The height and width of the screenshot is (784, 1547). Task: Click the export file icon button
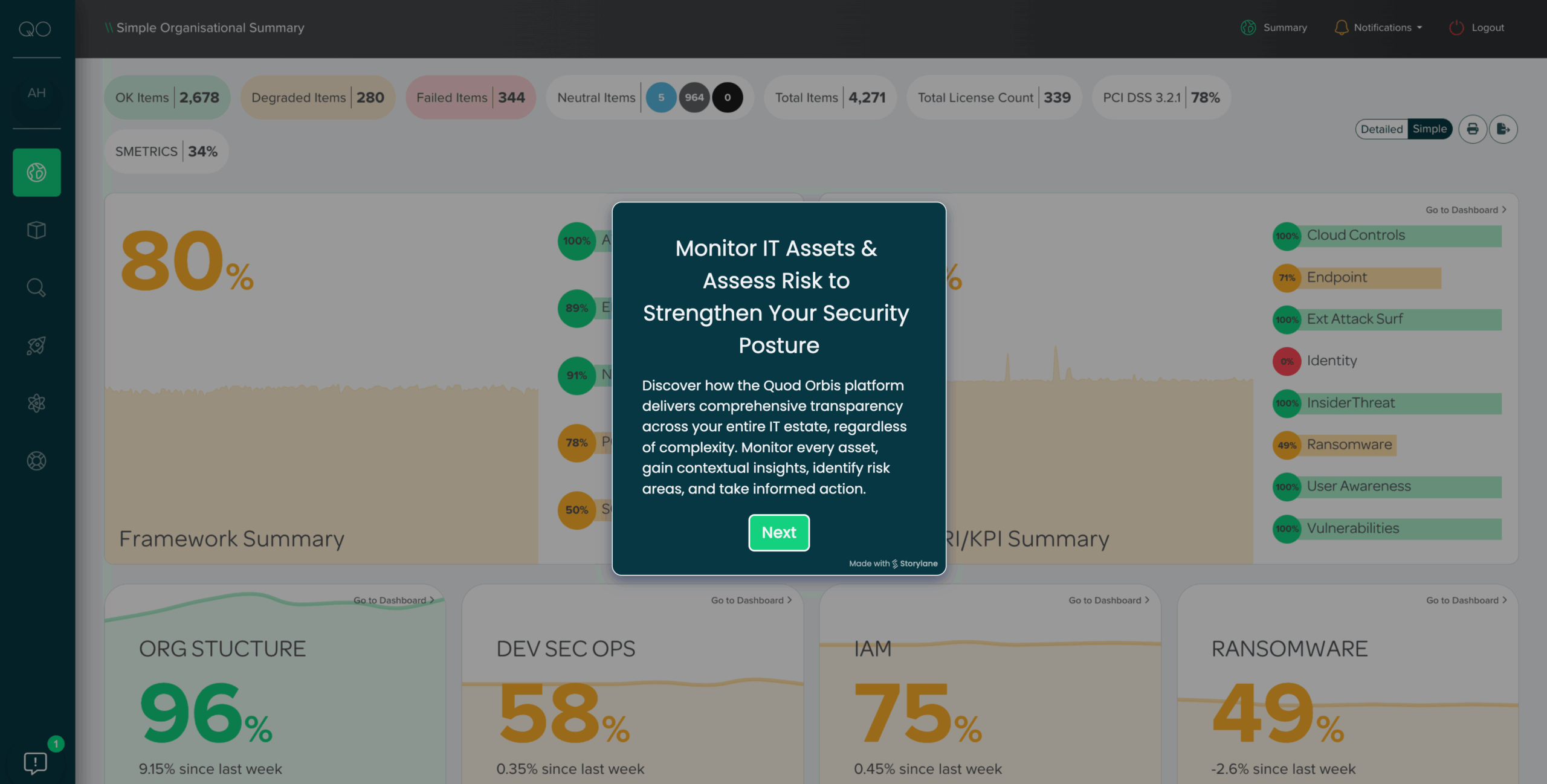(x=1503, y=129)
